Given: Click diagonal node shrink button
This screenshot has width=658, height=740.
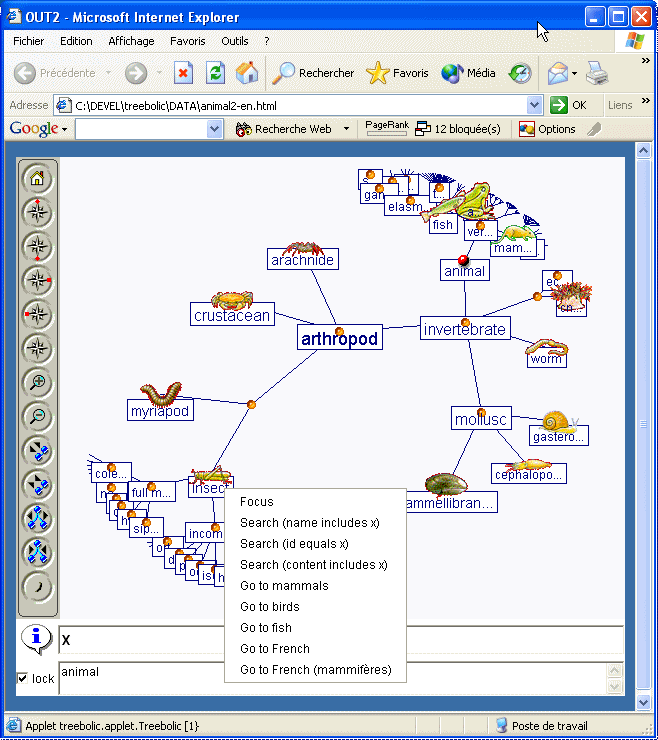Looking at the screenshot, I should point(37,485).
